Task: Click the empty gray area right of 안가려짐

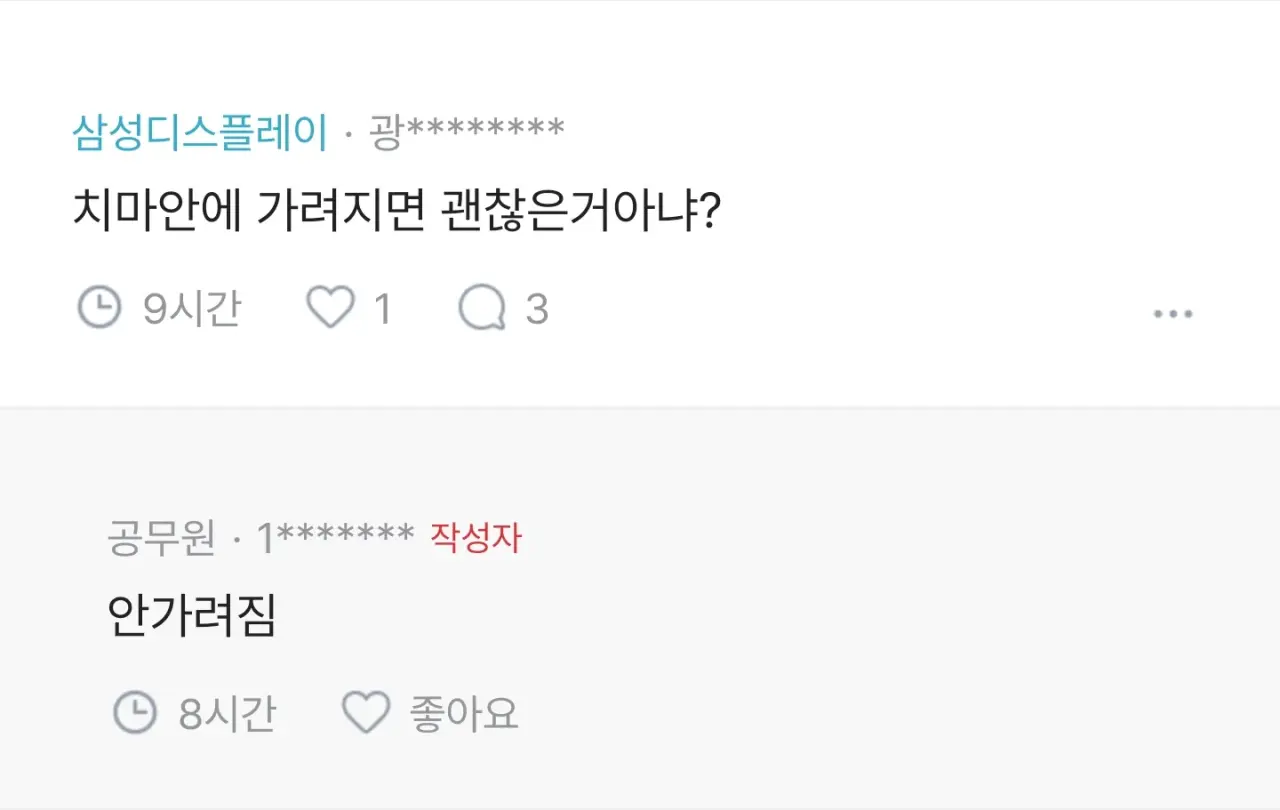Action: pyautogui.click(x=760, y=615)
